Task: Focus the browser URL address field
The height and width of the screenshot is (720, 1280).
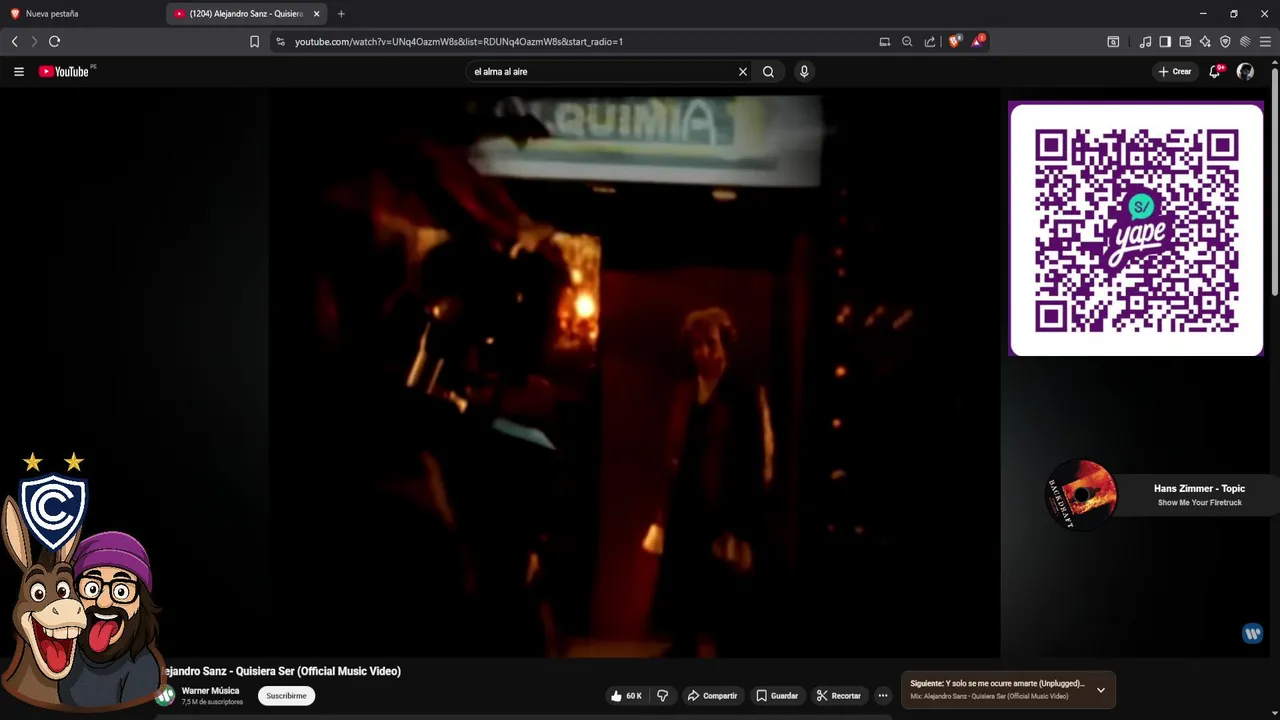Action: [x=580, y=42]
